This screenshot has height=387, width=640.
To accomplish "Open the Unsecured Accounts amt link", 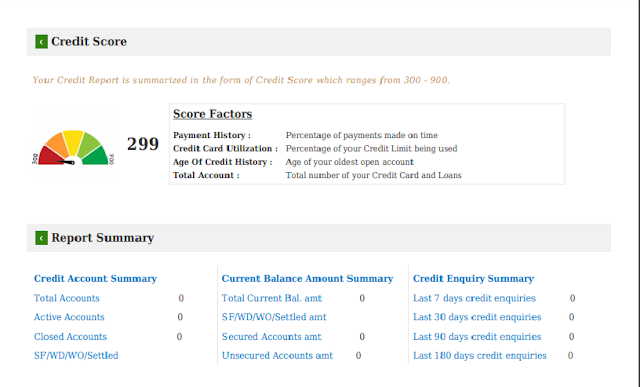I will click(x=277, y=356).
